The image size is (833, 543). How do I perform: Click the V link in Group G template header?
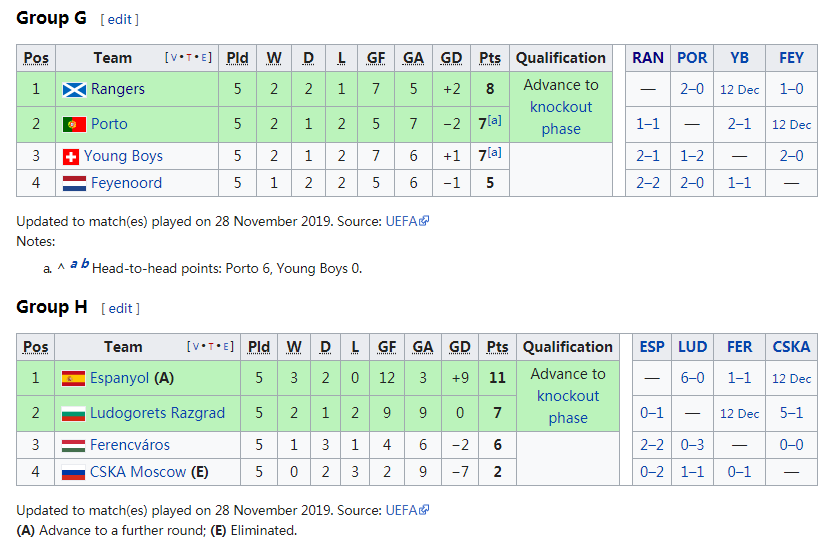pos(174,58)
